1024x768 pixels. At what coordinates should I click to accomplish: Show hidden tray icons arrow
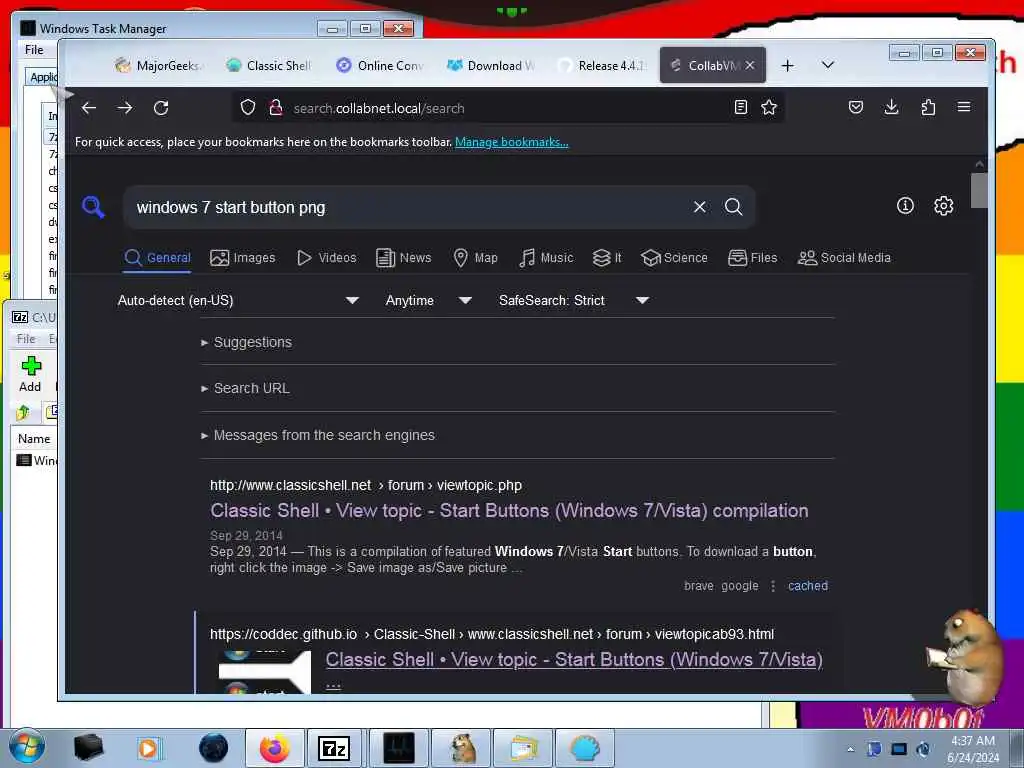tap(850, 749)
